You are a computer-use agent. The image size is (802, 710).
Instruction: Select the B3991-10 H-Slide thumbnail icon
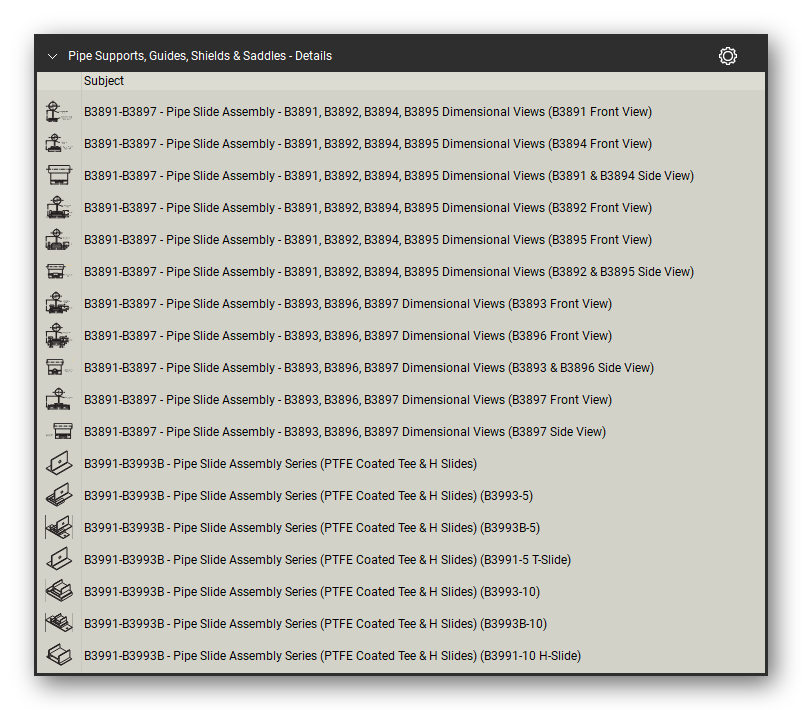(x=59, y=655)
